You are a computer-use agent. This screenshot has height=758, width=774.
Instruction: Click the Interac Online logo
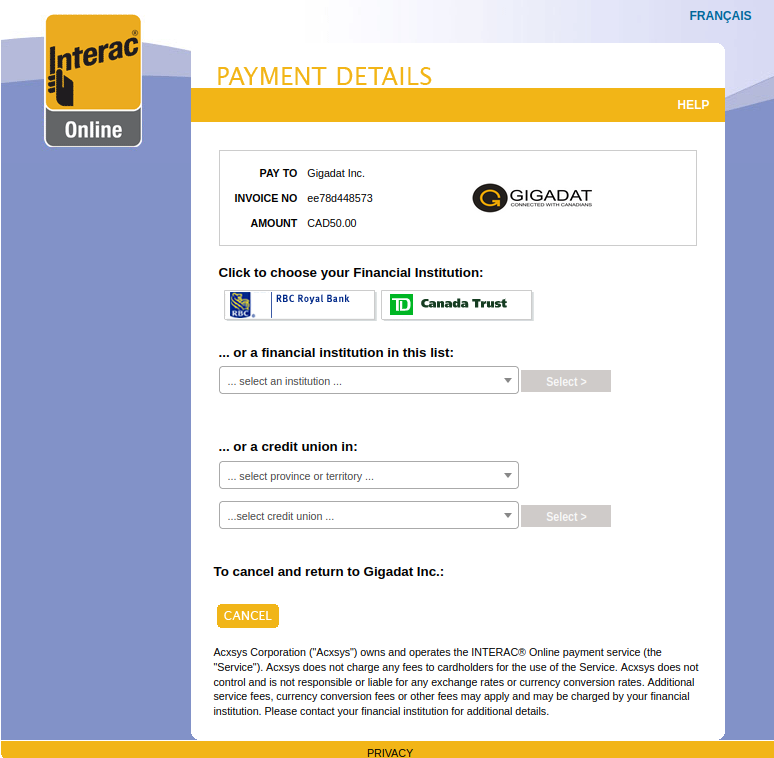point(93,80)
